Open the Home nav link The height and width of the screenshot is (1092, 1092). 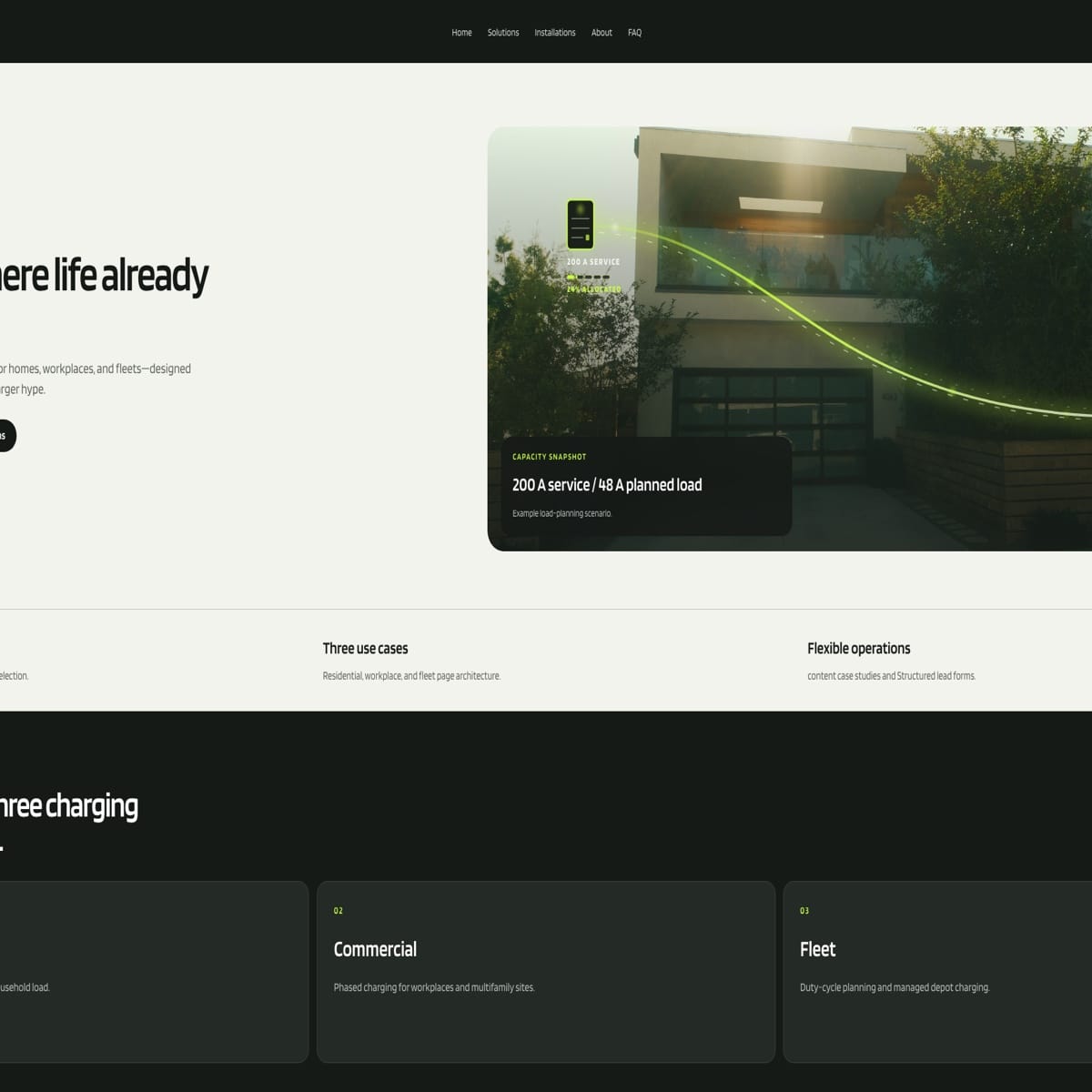(x=461, y=33)
